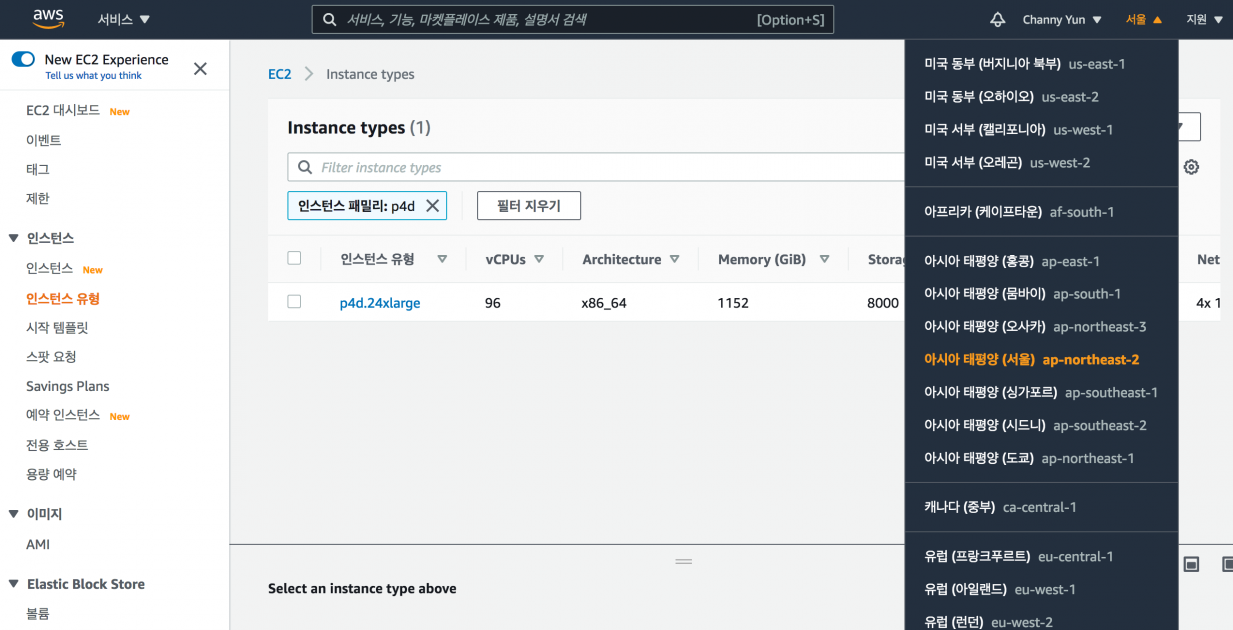Click the AWS home logo
The height and width of the screenshot is (630, 1233).
pyautogui.click(x=47, y=19)
